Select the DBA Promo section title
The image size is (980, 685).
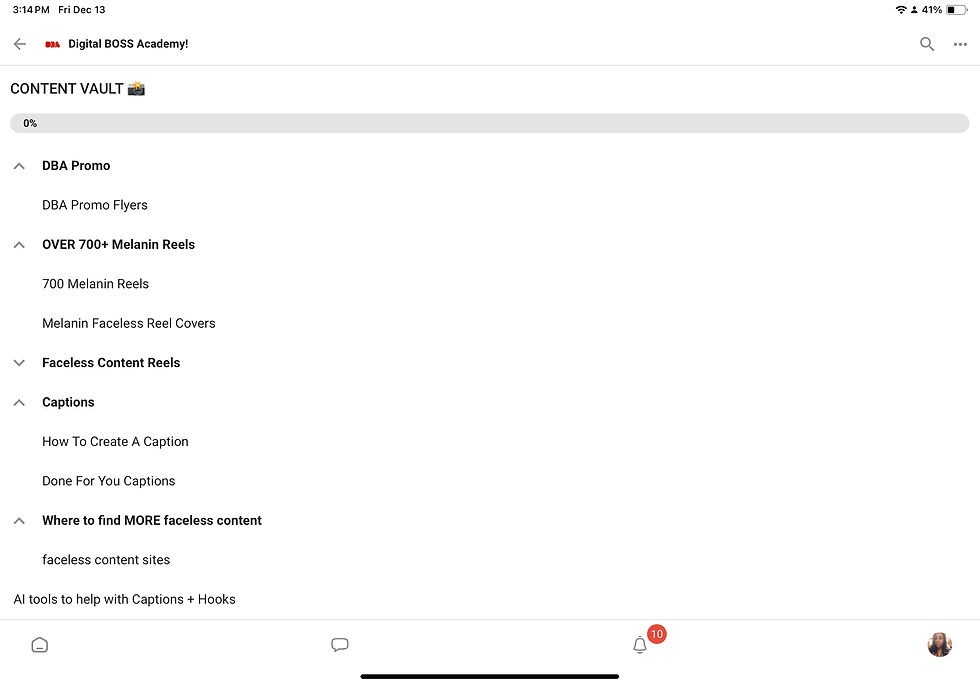point(76,166)
